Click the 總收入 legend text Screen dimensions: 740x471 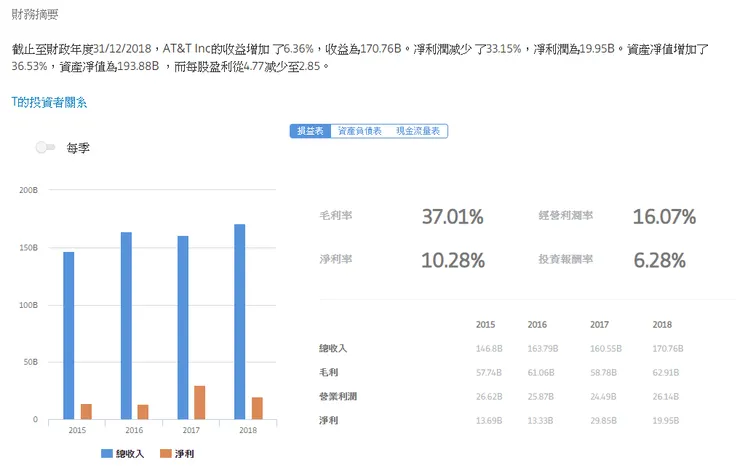[130, 454]
